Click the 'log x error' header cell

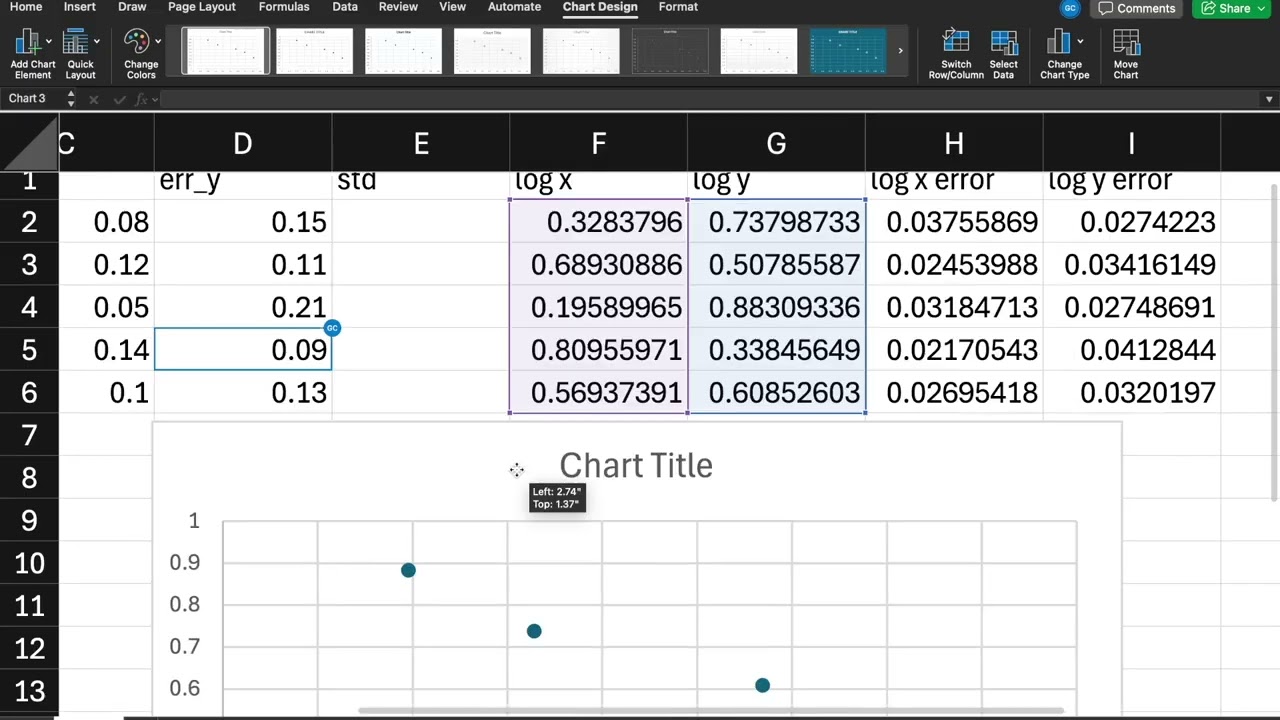954,183
